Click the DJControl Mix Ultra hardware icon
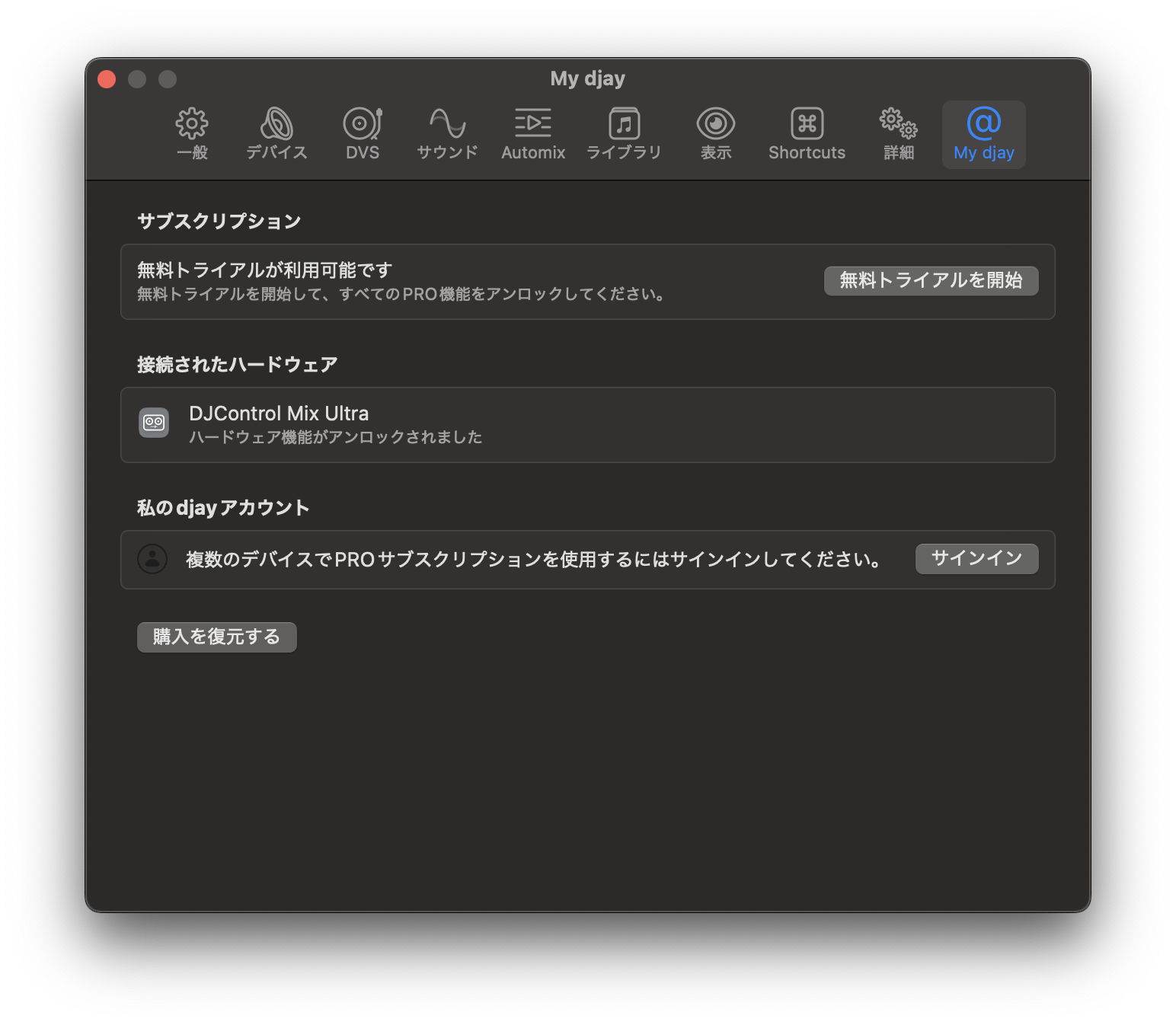The image size is (1176, 1025). 153,422
